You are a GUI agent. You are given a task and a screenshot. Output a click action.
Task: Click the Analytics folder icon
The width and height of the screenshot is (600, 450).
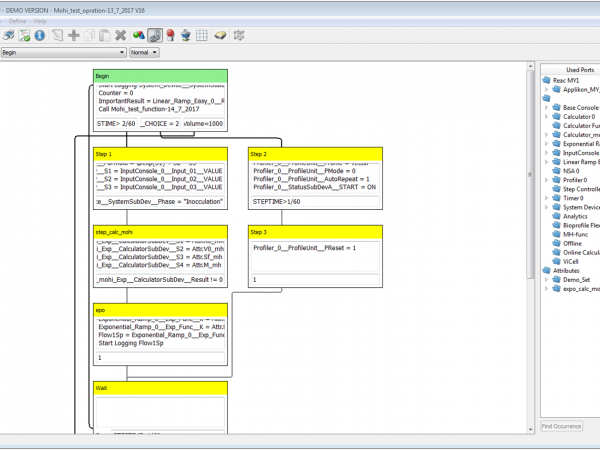click(556, 216)
